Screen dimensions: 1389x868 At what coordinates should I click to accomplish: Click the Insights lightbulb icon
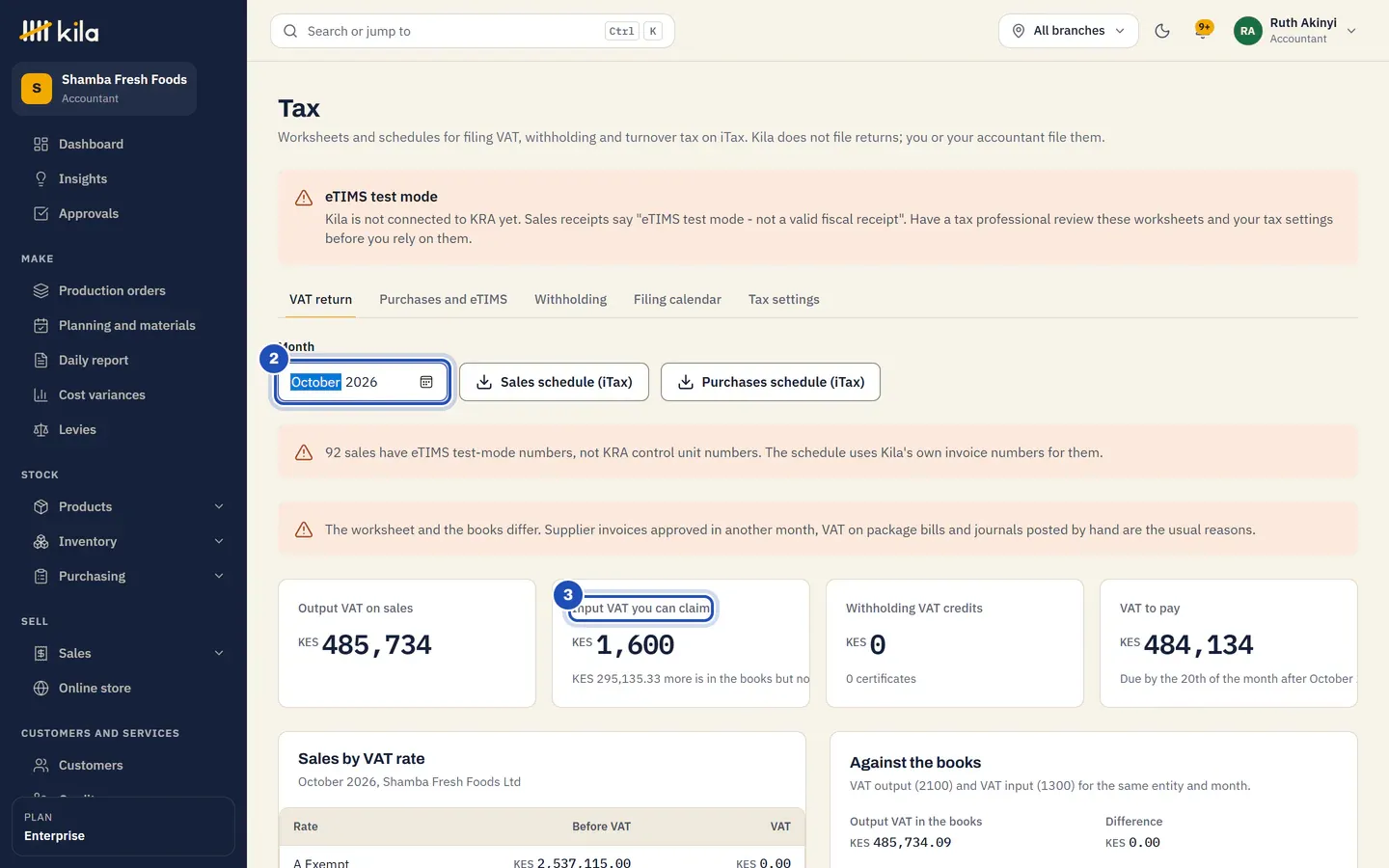pos(41,178)
